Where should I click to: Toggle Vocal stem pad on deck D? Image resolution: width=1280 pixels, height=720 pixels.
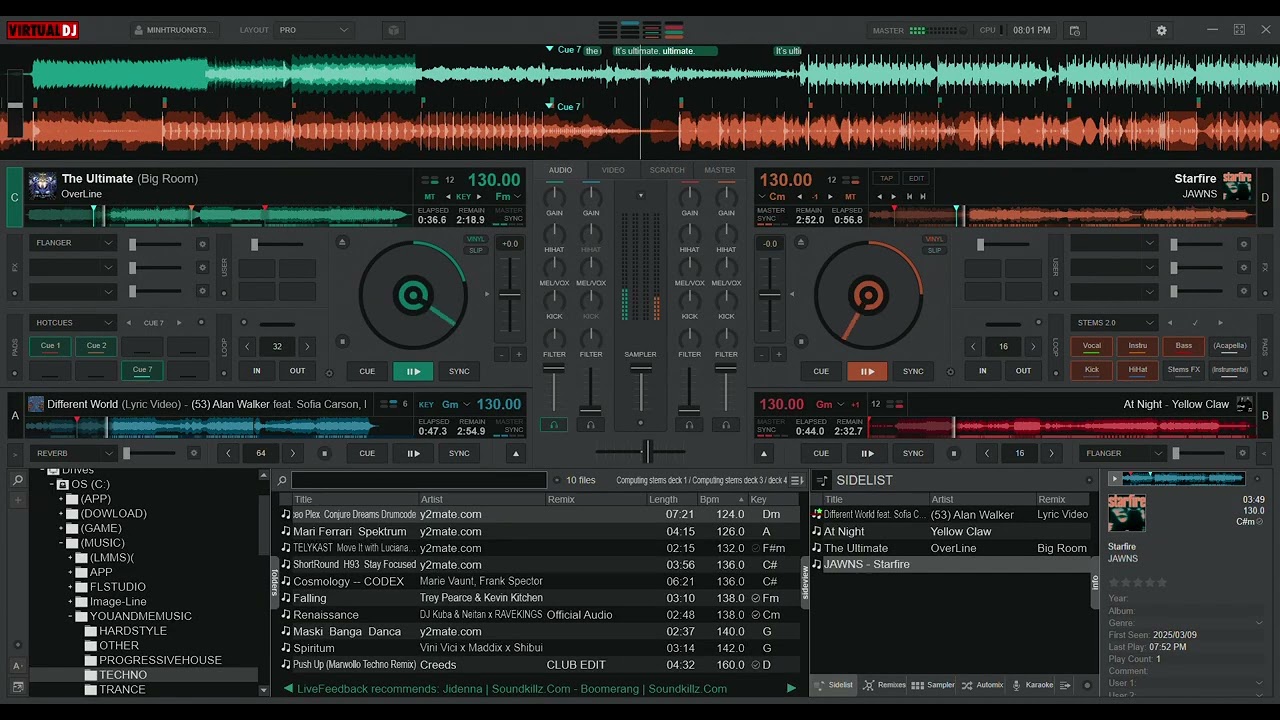pyautogui.click(x=1092, y=346)
